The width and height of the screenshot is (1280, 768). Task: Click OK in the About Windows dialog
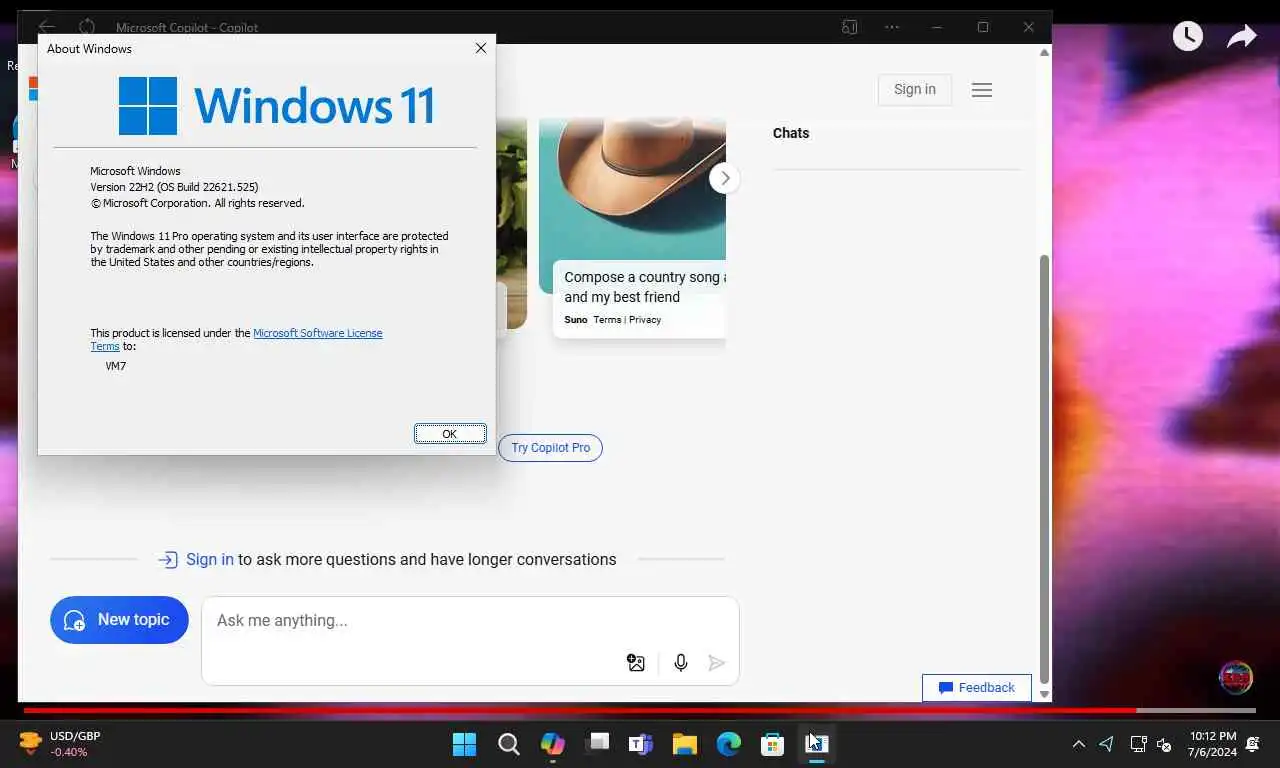tap(450, 434)
